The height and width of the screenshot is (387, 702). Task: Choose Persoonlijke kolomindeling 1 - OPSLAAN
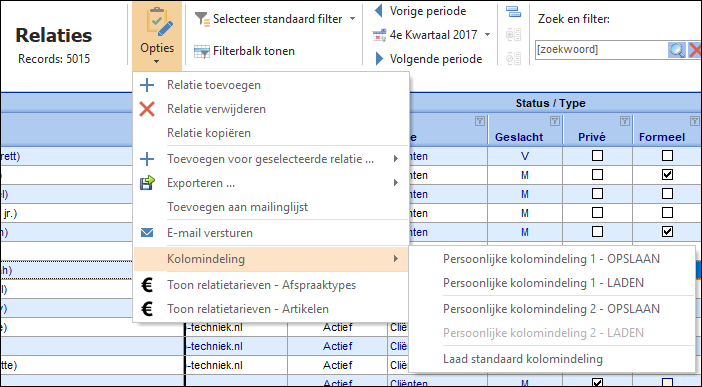[551, 259]
